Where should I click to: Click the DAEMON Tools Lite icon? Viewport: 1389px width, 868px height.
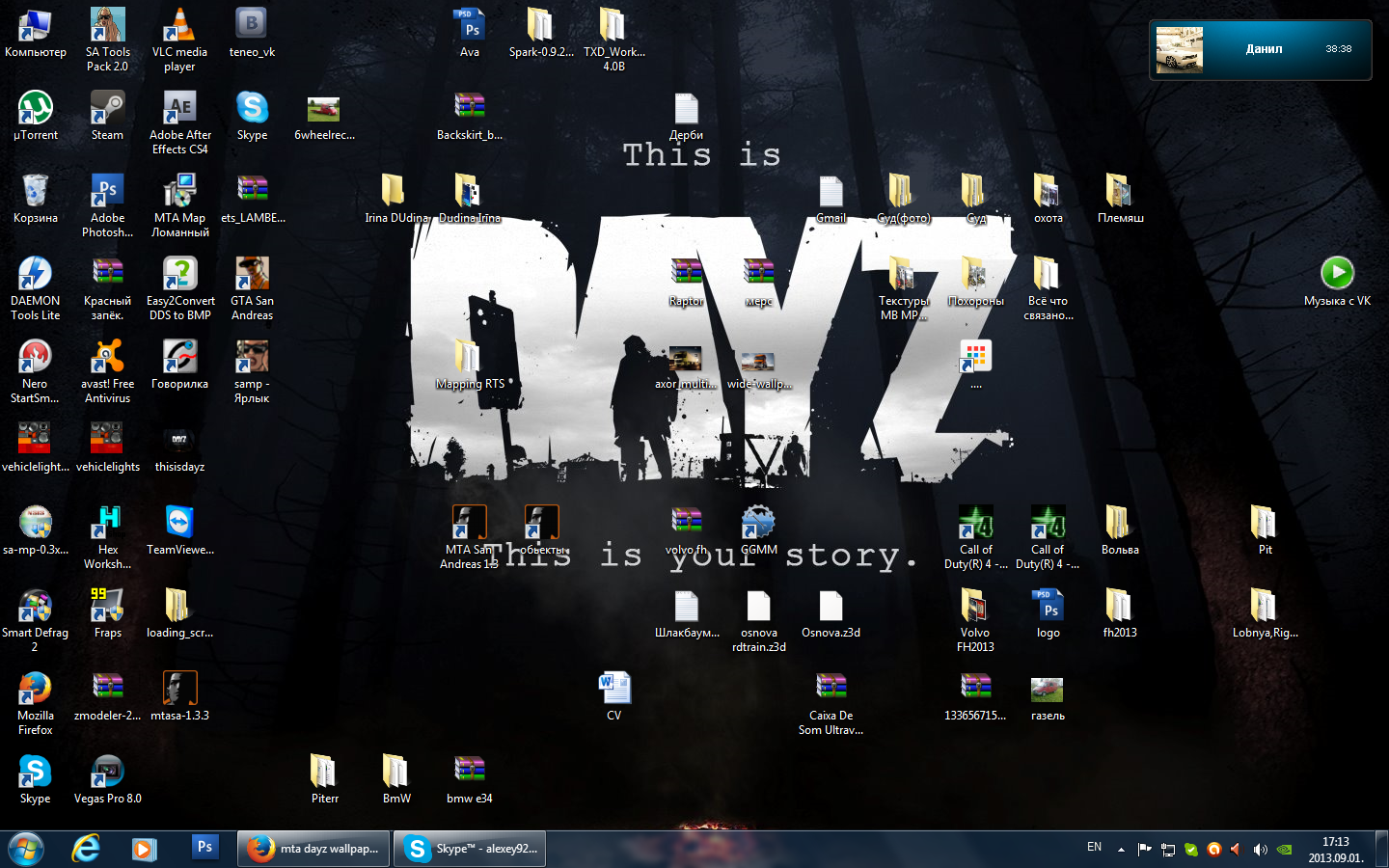[36, 289]
